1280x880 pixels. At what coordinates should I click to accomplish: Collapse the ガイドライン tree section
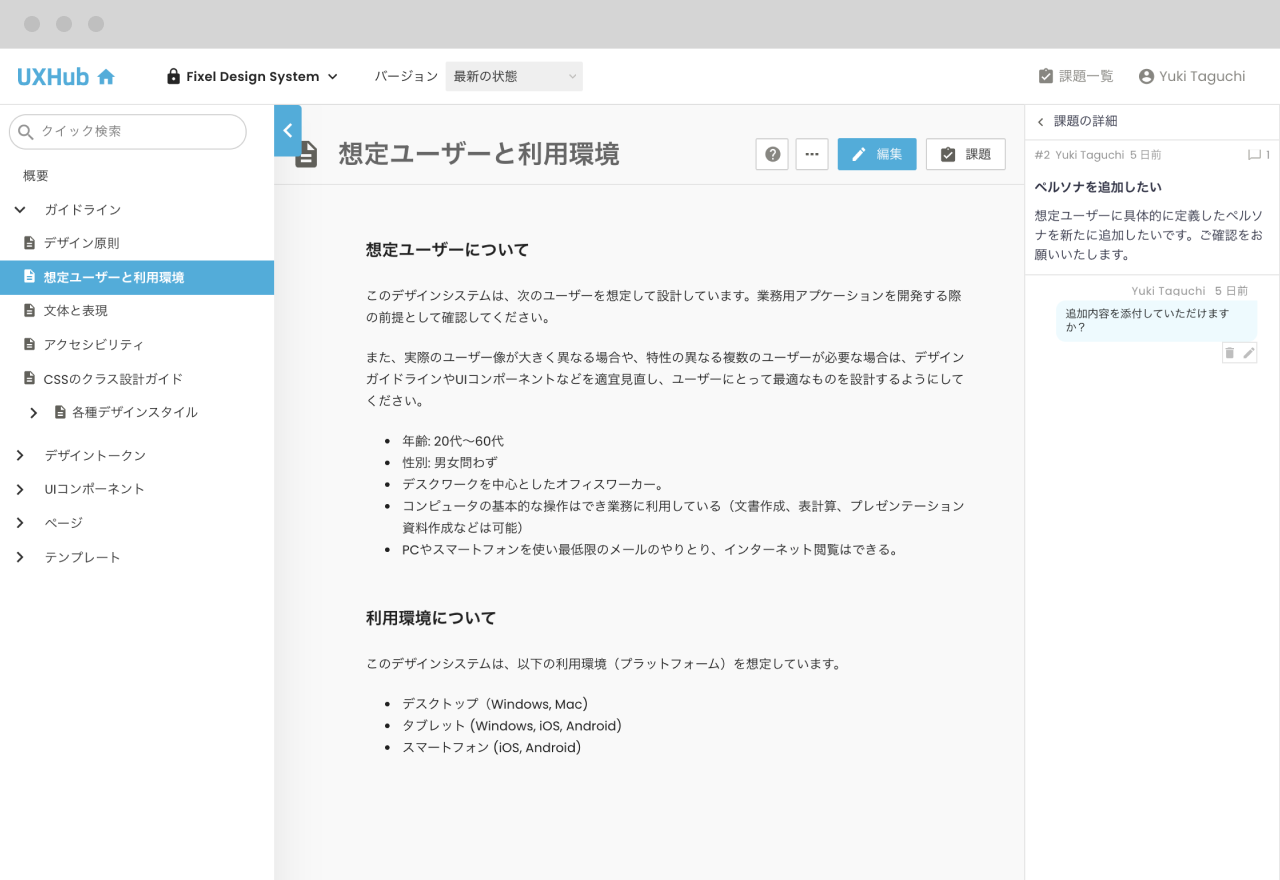click(x=20, y=210)
